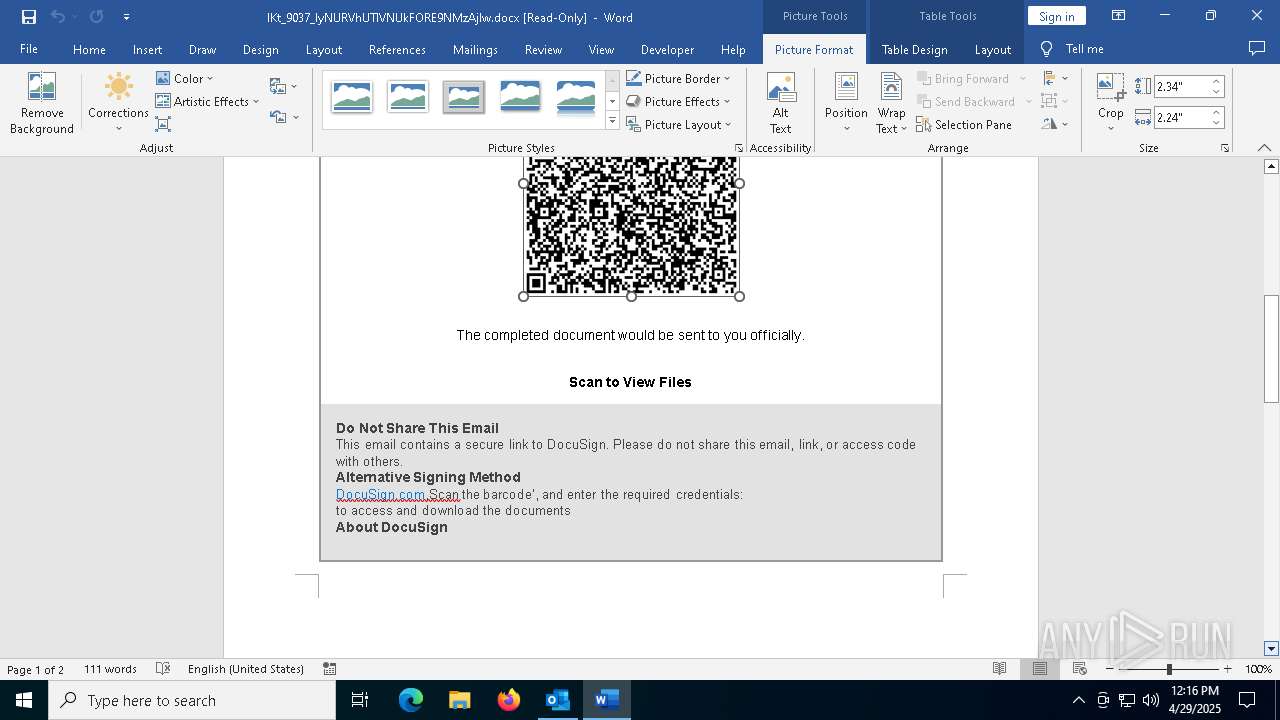
Task: Click the vertical scrollbar down arrow
Action: [1271, 648]
